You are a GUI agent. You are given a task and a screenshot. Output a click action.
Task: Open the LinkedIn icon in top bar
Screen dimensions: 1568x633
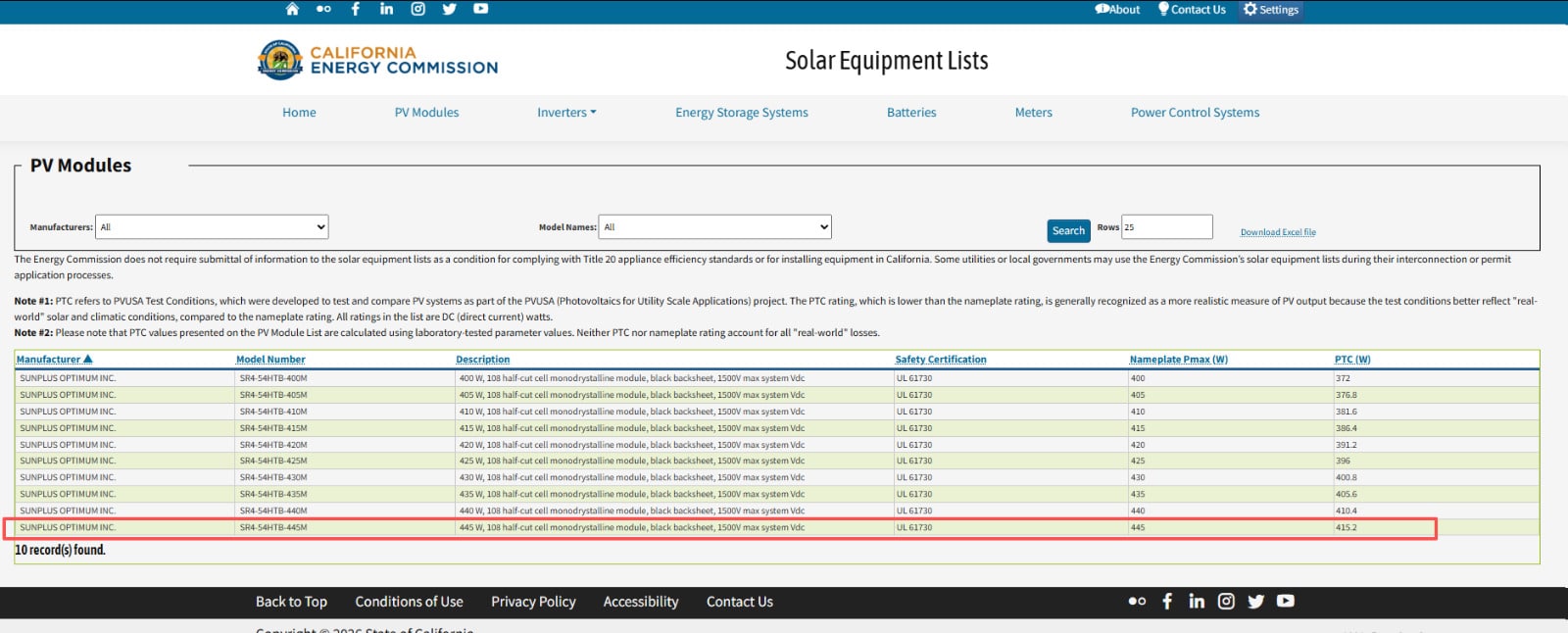(386, 9)
